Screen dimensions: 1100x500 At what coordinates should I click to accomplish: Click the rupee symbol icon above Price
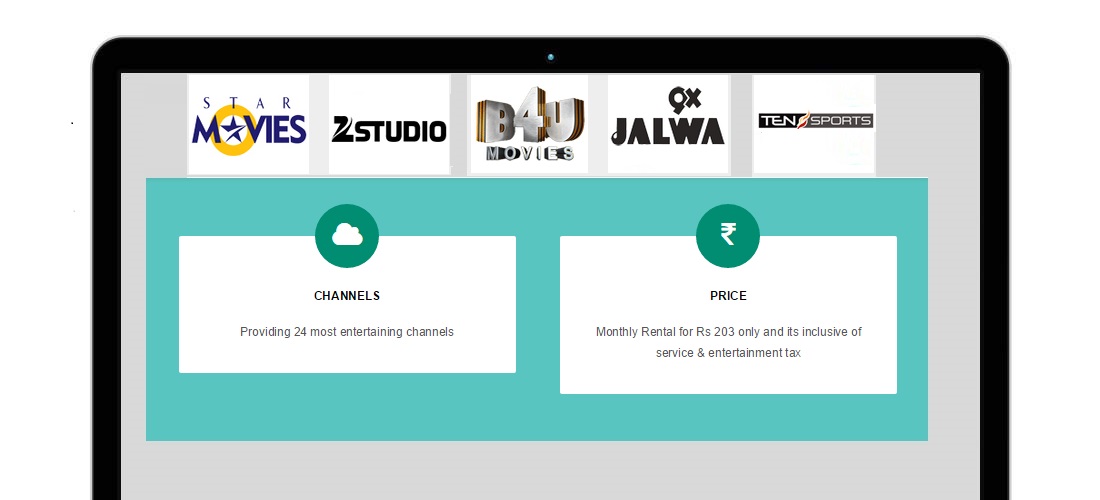point(728,235)
